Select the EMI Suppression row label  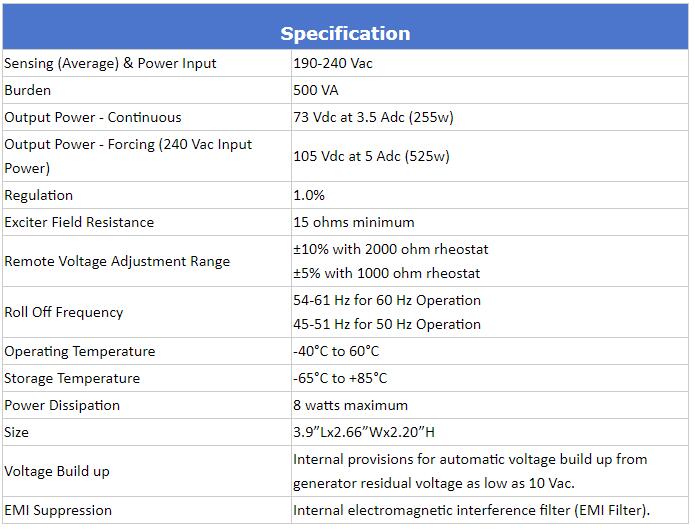58,510
